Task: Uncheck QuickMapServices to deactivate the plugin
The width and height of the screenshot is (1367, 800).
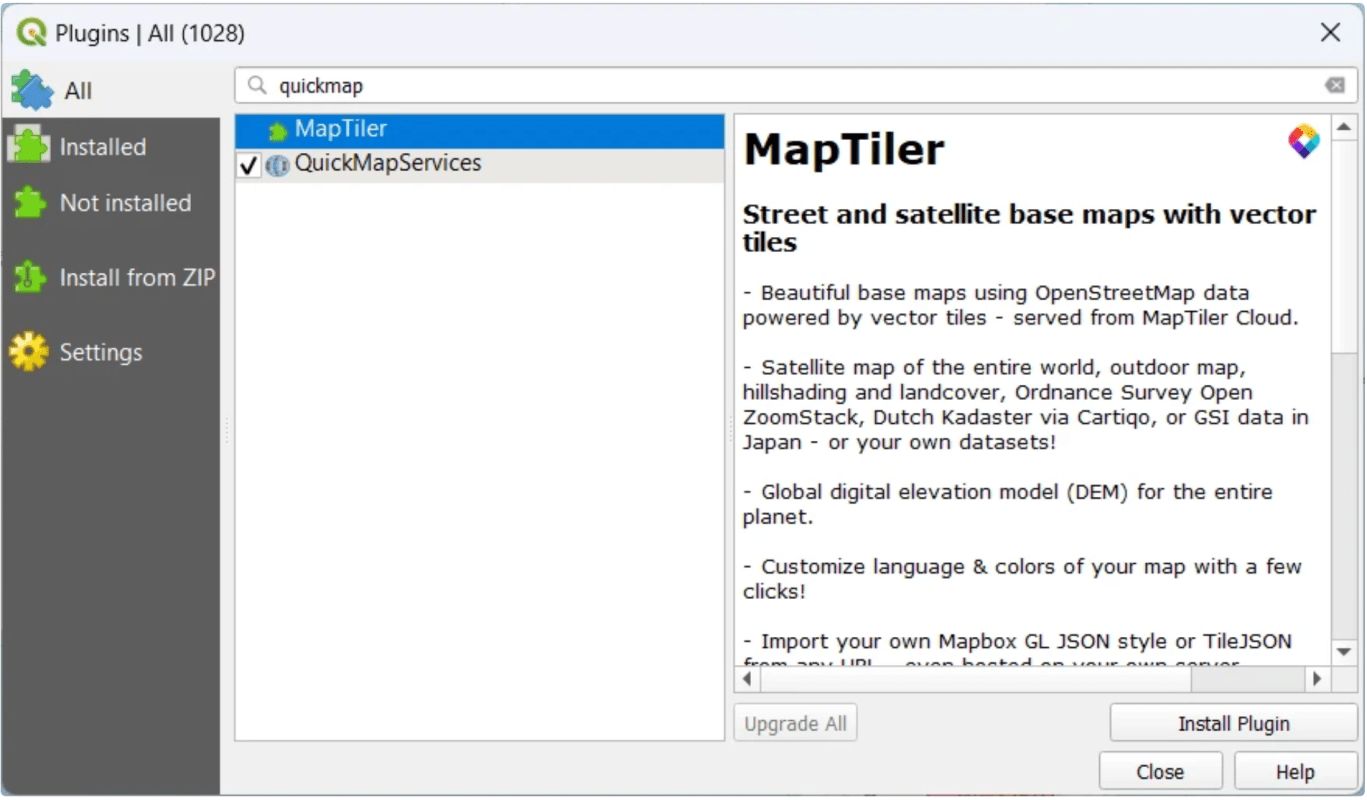Action: pyautogui.click(x=247, y=165)
